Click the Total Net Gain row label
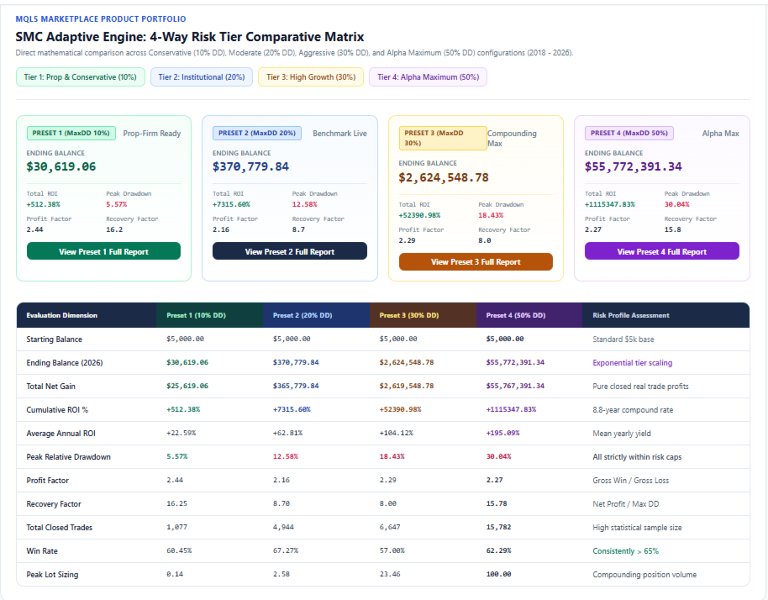Screen dimensions: 768x600 tap(51, 386)
